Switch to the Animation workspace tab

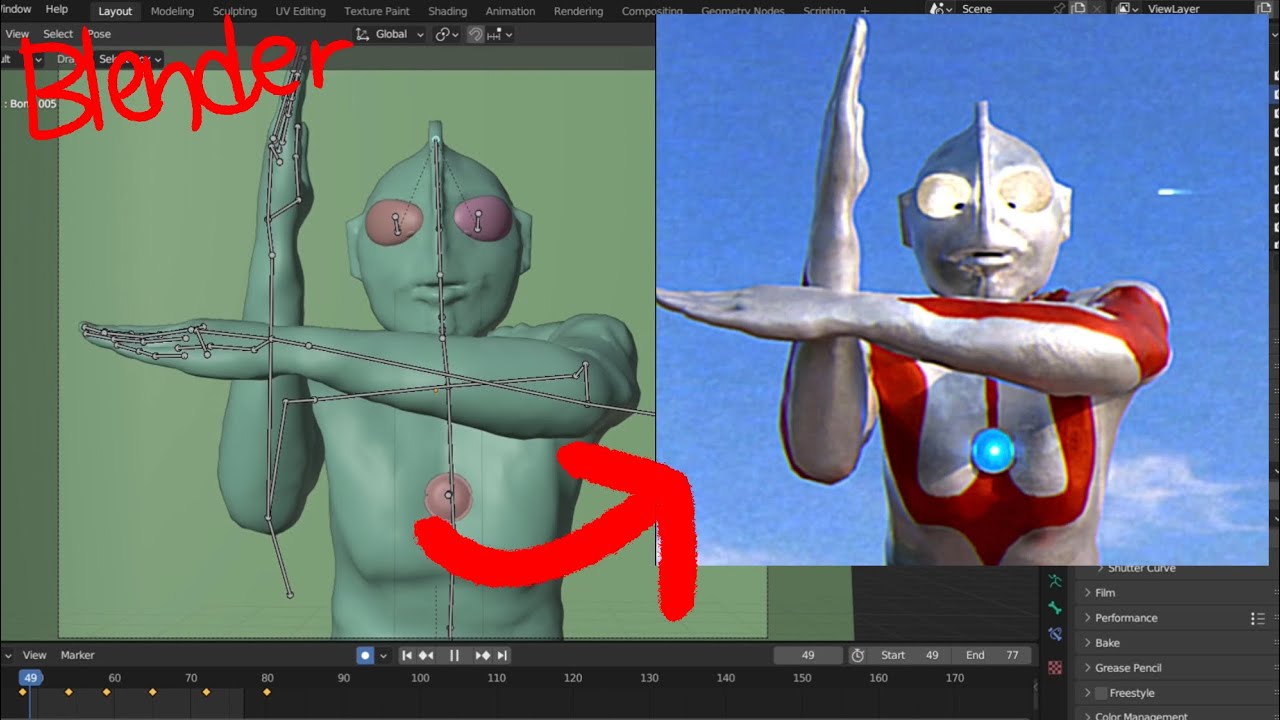point(510,11)
